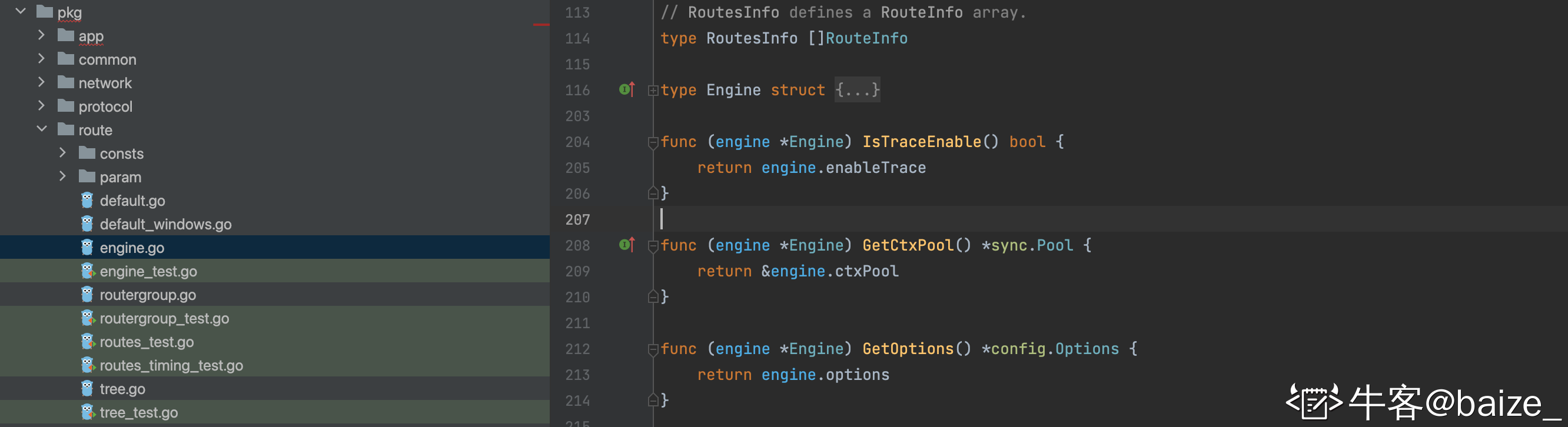Collapse the route folder chevron
1568x427 pixels.
pos(41,129)
